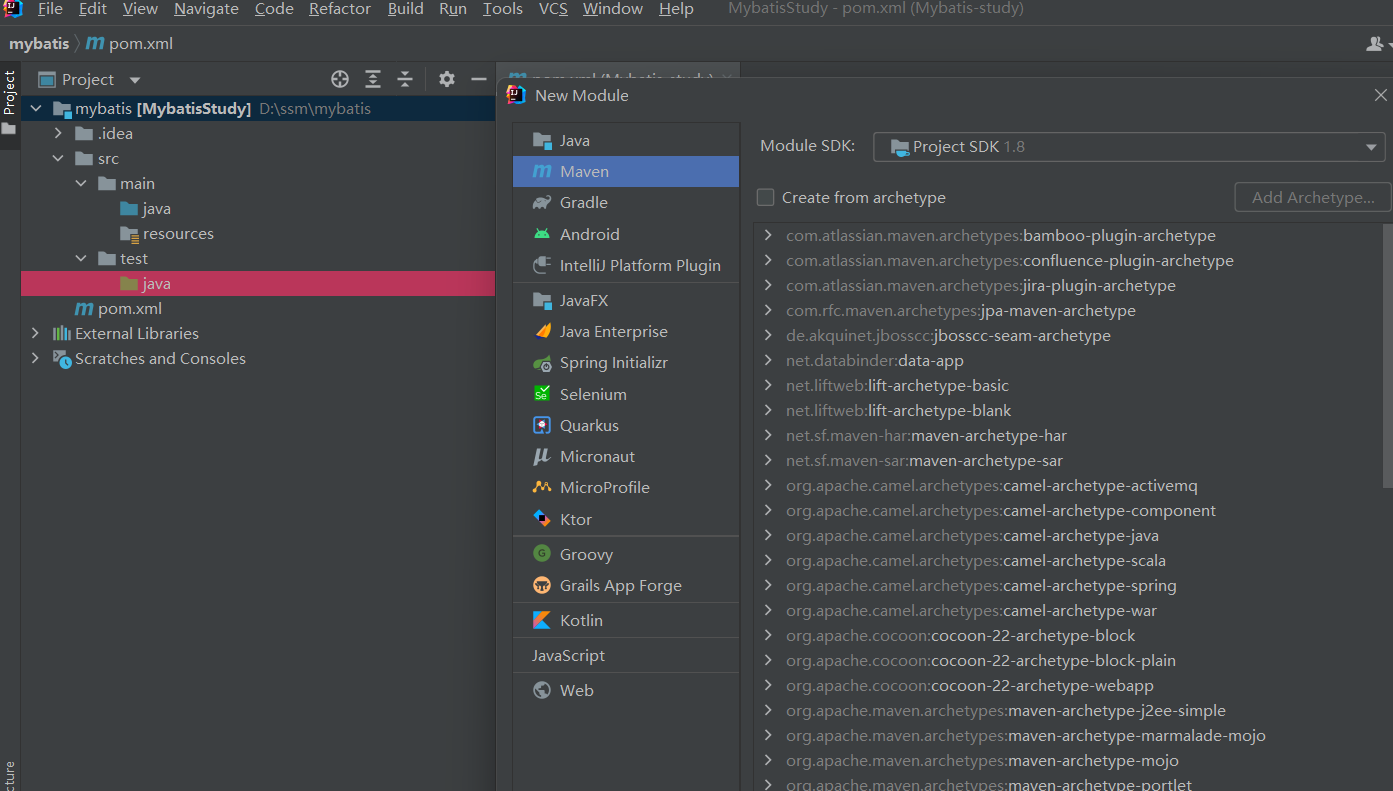
Task: Select pom.xml file in project tree
Action: [130, 309]
